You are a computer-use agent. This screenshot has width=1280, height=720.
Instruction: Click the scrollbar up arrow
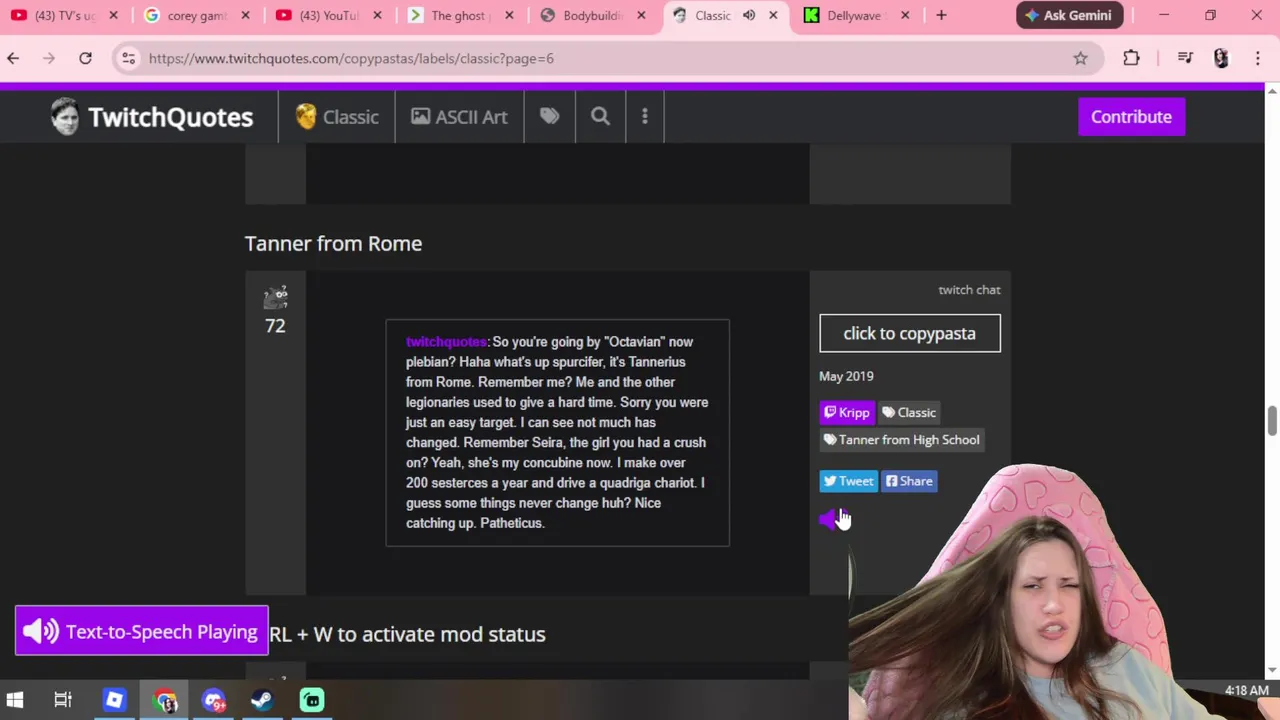coord(1272,91)
